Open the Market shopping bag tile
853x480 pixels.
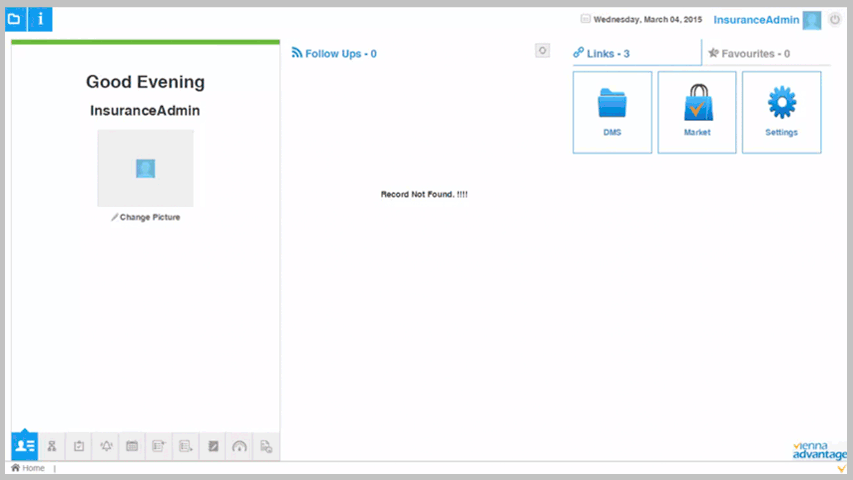point(697,112)
